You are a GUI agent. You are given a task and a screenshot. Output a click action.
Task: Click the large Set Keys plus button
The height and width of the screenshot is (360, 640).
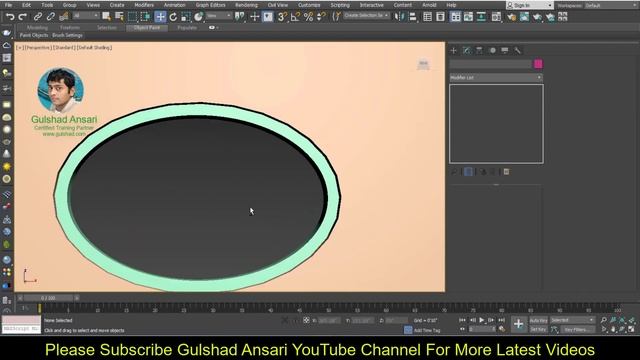[518, 324]
